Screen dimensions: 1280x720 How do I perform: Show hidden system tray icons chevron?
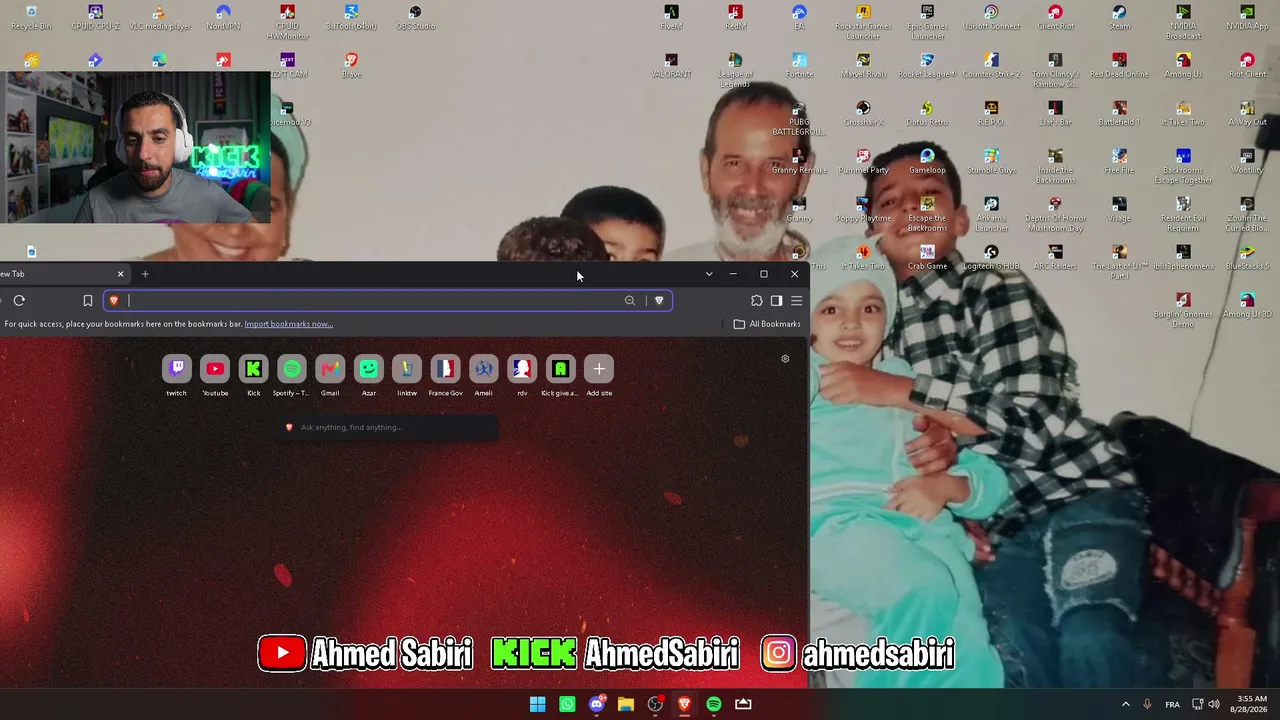coord(1125,704)
